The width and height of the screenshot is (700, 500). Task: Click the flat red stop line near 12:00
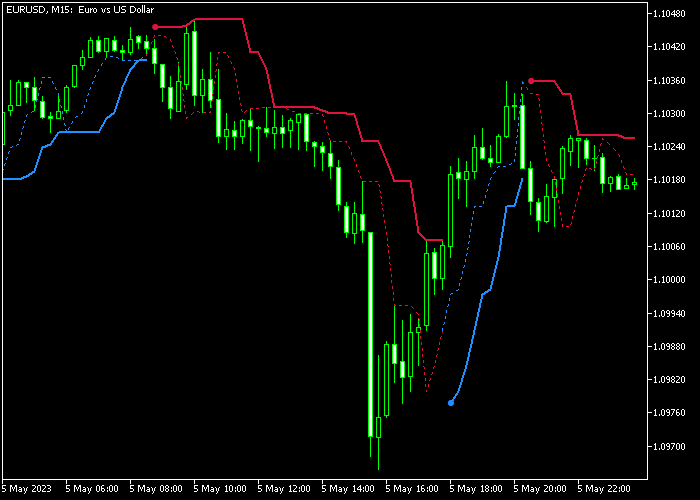click(x=294, y=107)
